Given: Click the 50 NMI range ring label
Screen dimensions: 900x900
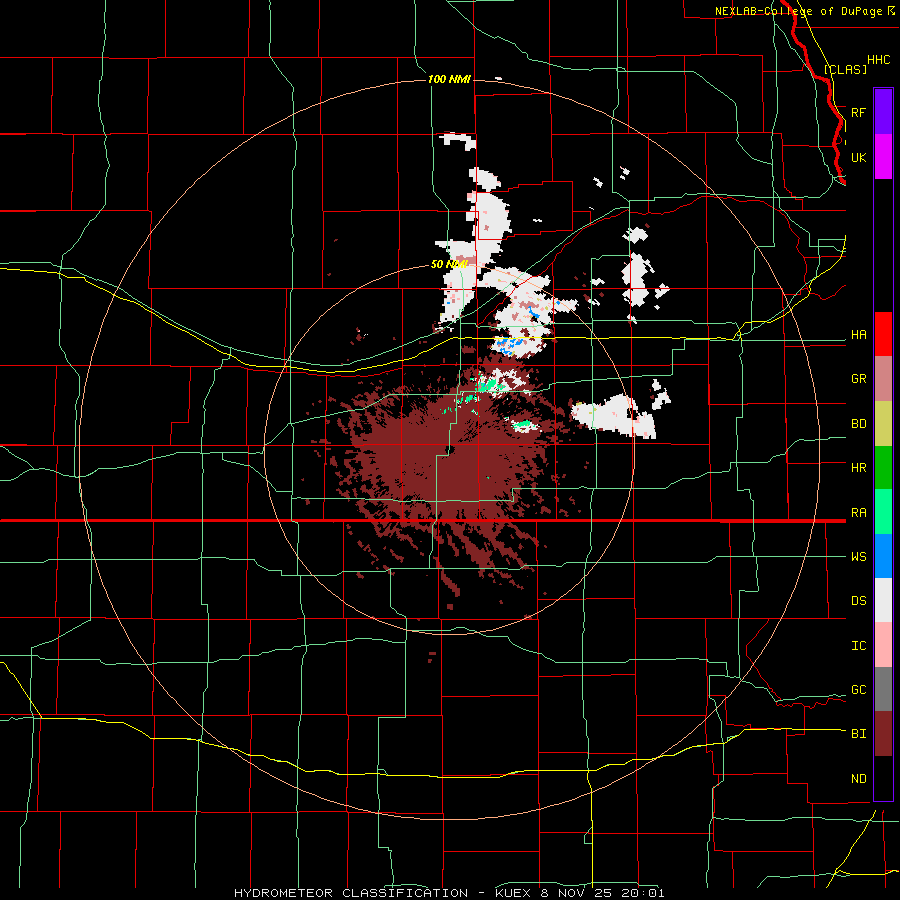Looking at the screenshot, I should coord(449,264).
